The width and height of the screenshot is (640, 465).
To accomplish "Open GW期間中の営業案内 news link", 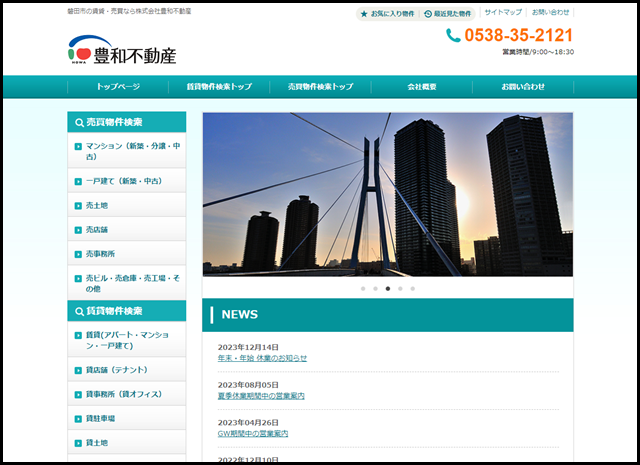I will pyautogui.click(x=252, y=434).
